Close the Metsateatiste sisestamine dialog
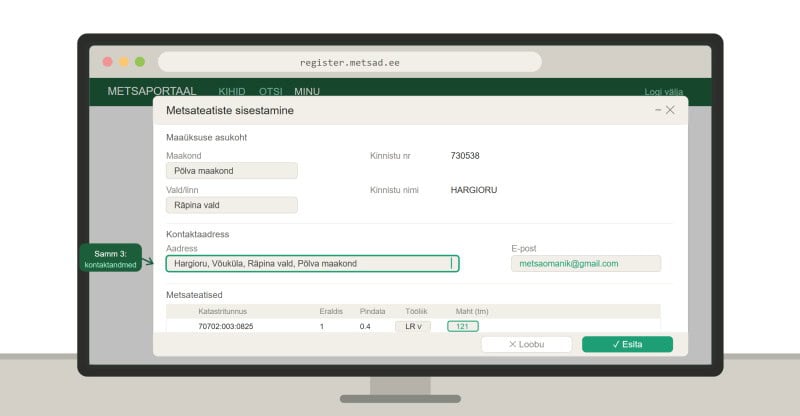Viewport: 800px width, 416px height. (x=670, y=110)
